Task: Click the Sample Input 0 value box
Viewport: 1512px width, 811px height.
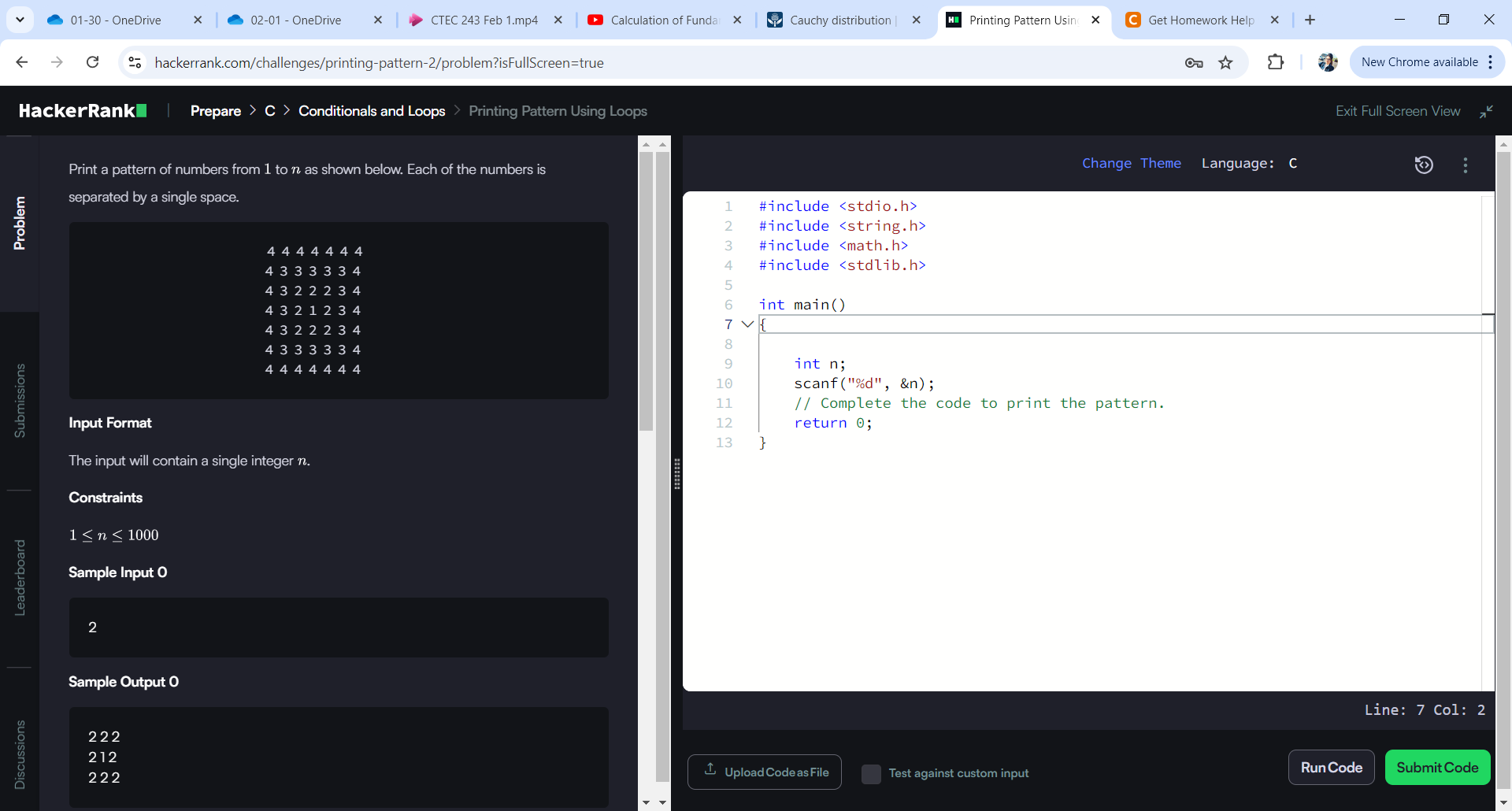Action: pos(339,628)
